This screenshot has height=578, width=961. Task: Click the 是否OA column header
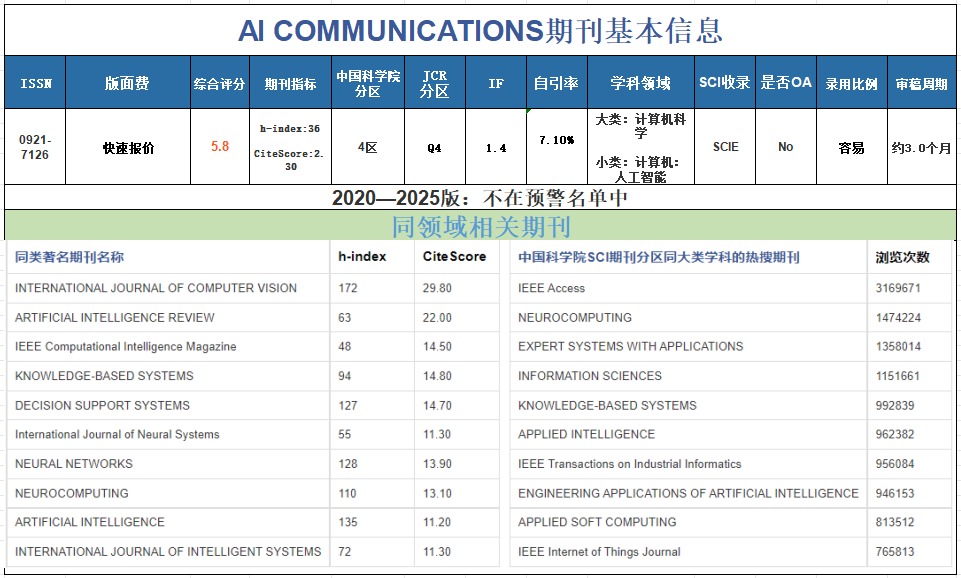[x=786, y=83]
